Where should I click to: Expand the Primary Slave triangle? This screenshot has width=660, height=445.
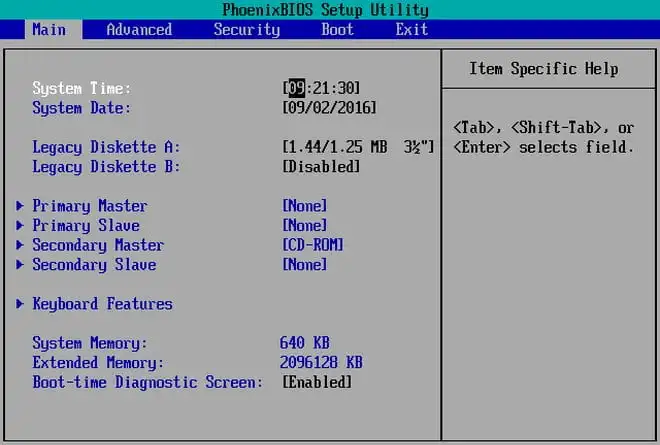coord(20,225)
